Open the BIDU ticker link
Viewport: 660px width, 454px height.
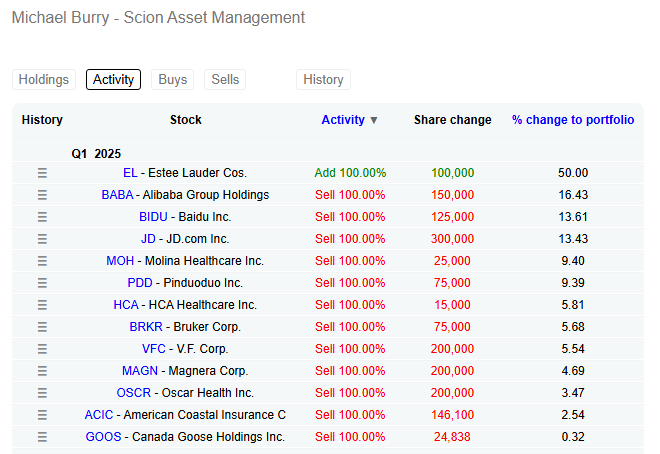coord(153,217)
